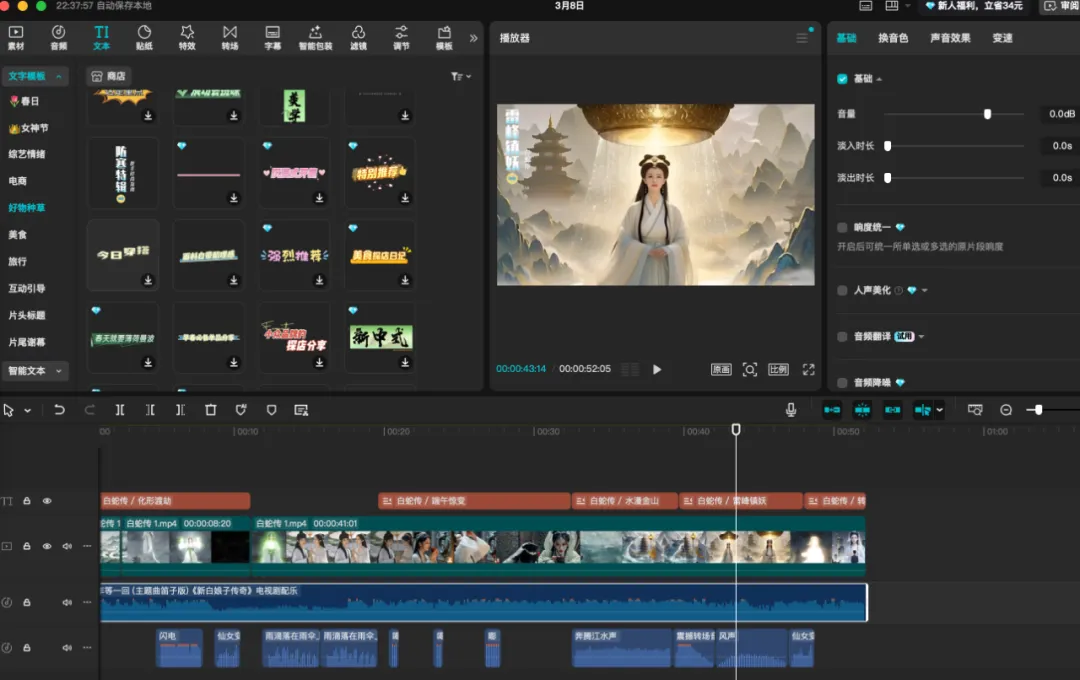The image size is (1080, 680).
Task: Open the 滤镜 filters panel
Action: coord(358,38)
